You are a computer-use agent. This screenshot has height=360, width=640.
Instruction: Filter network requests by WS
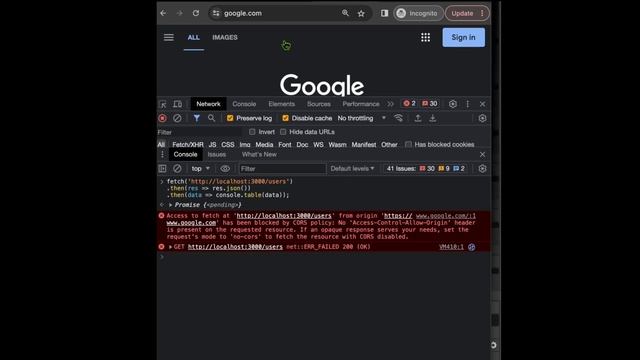click(x=318, y=144)
